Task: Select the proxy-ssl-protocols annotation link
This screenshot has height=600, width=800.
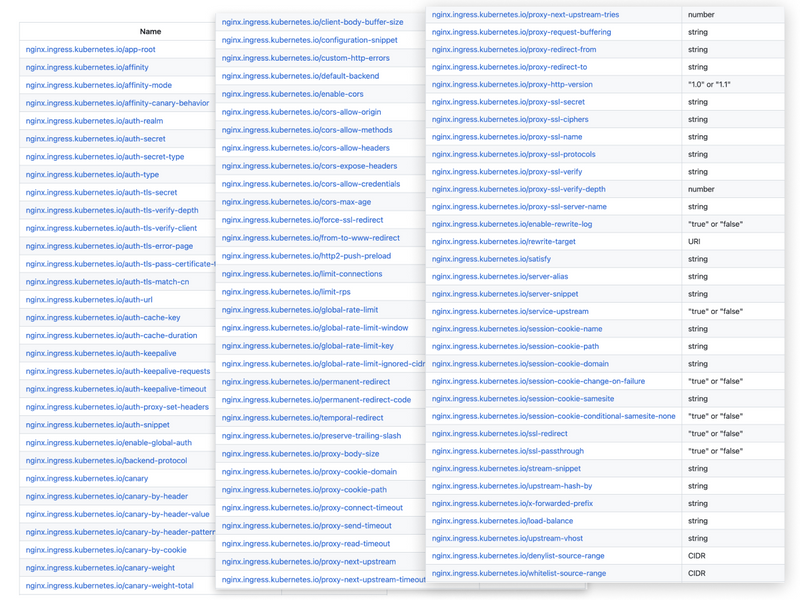Action: (x=513, y=154)
